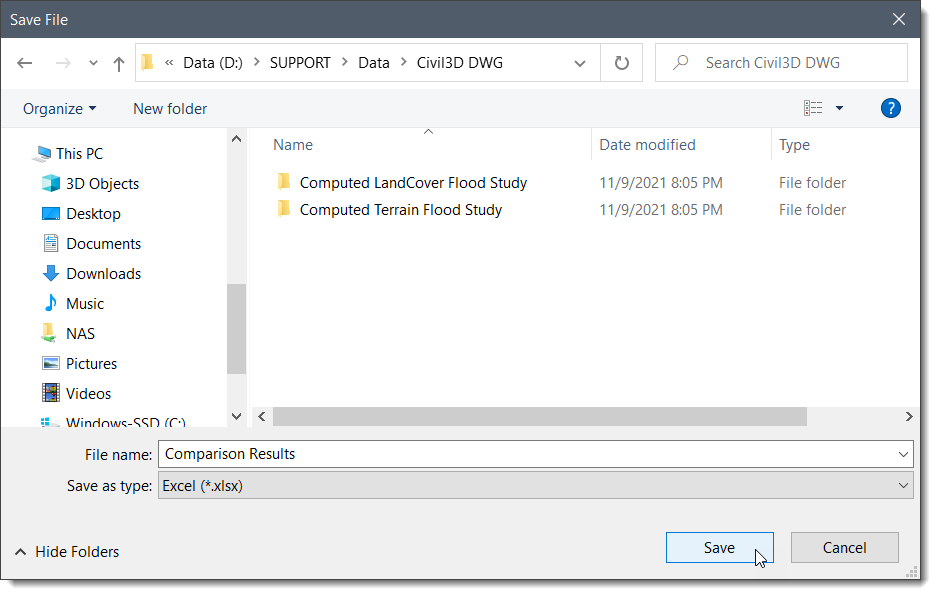Close the Save File dialog
Viewport: 936px width, 595px height.
[898, 20]
